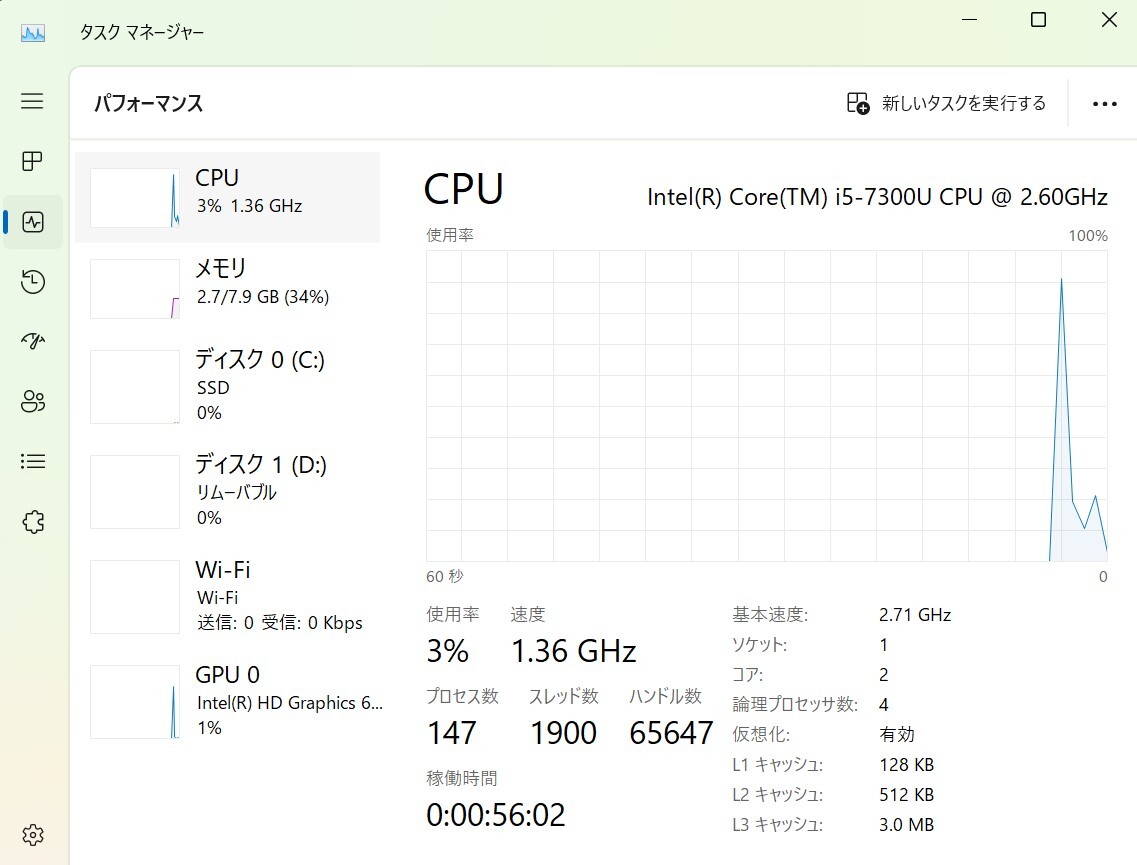Open the Services page icon
The width and height of the screenshot is (1137, 865).
(32, 522)
